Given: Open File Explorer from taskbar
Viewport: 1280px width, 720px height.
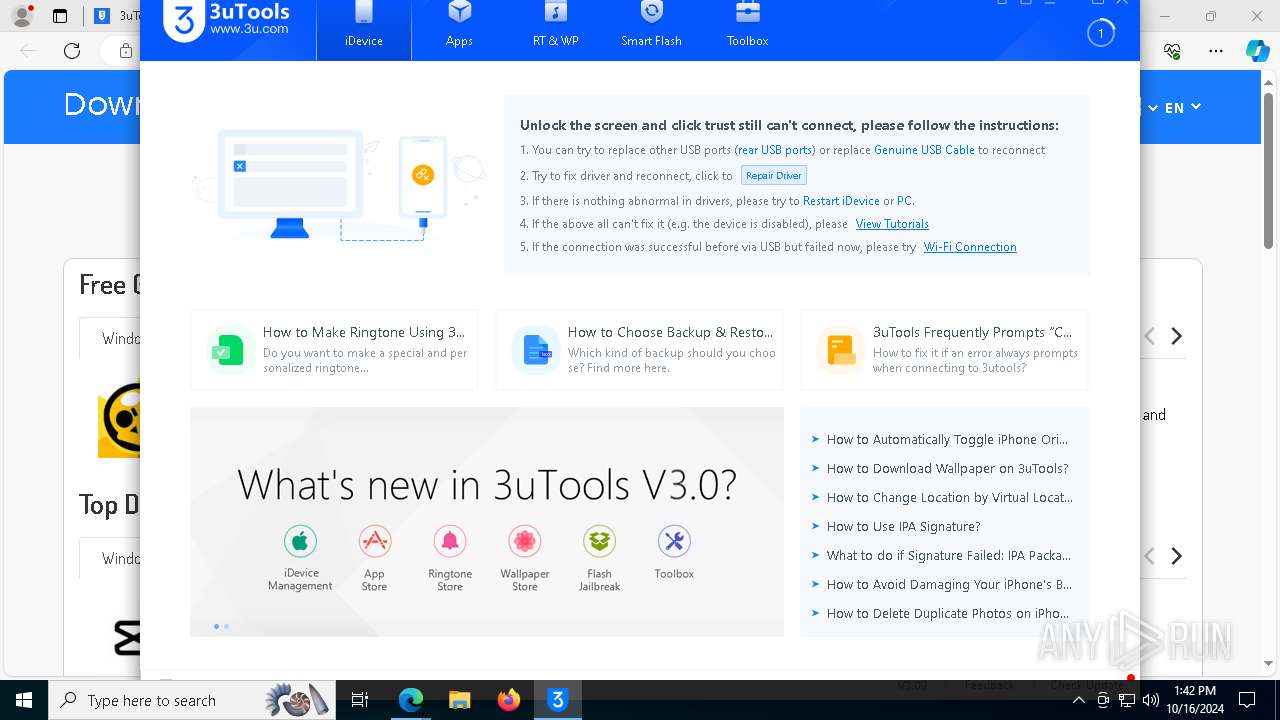Looking at the screenshot, I should tap(460, 700).
